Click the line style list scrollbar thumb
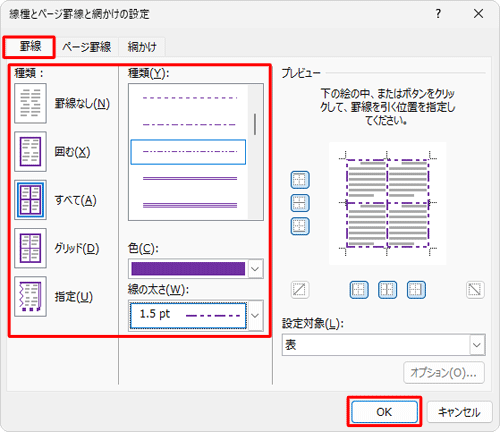Viewport: 500px width, 432px height. (x=255, y=124)
